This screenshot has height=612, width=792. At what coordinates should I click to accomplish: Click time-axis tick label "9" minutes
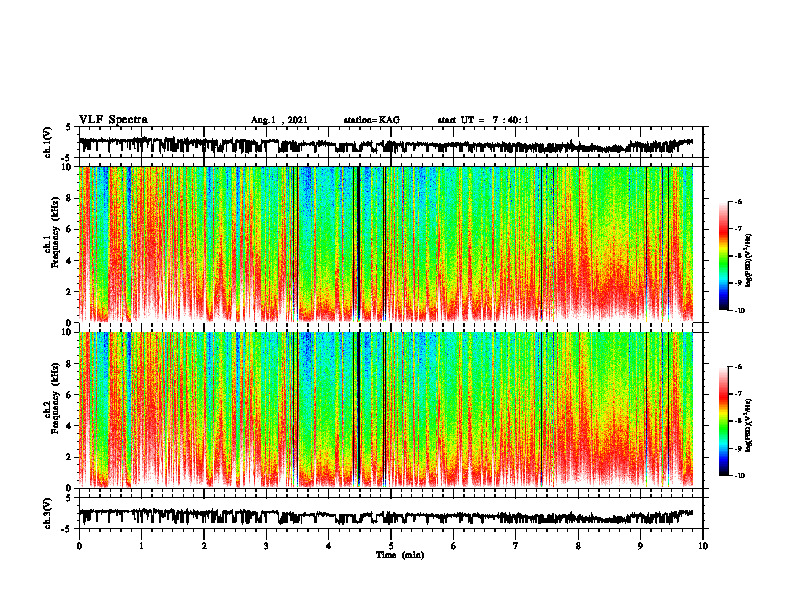(x=640, y=546)
